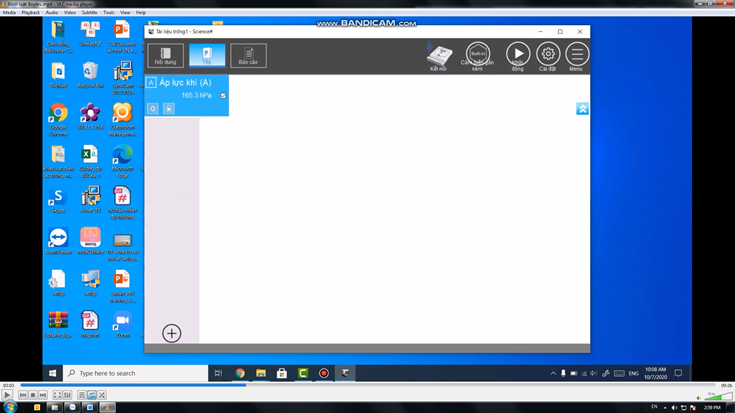Open Cài đặt settings gear in Science#
The image size is (735, 413).
pos(548,53)
